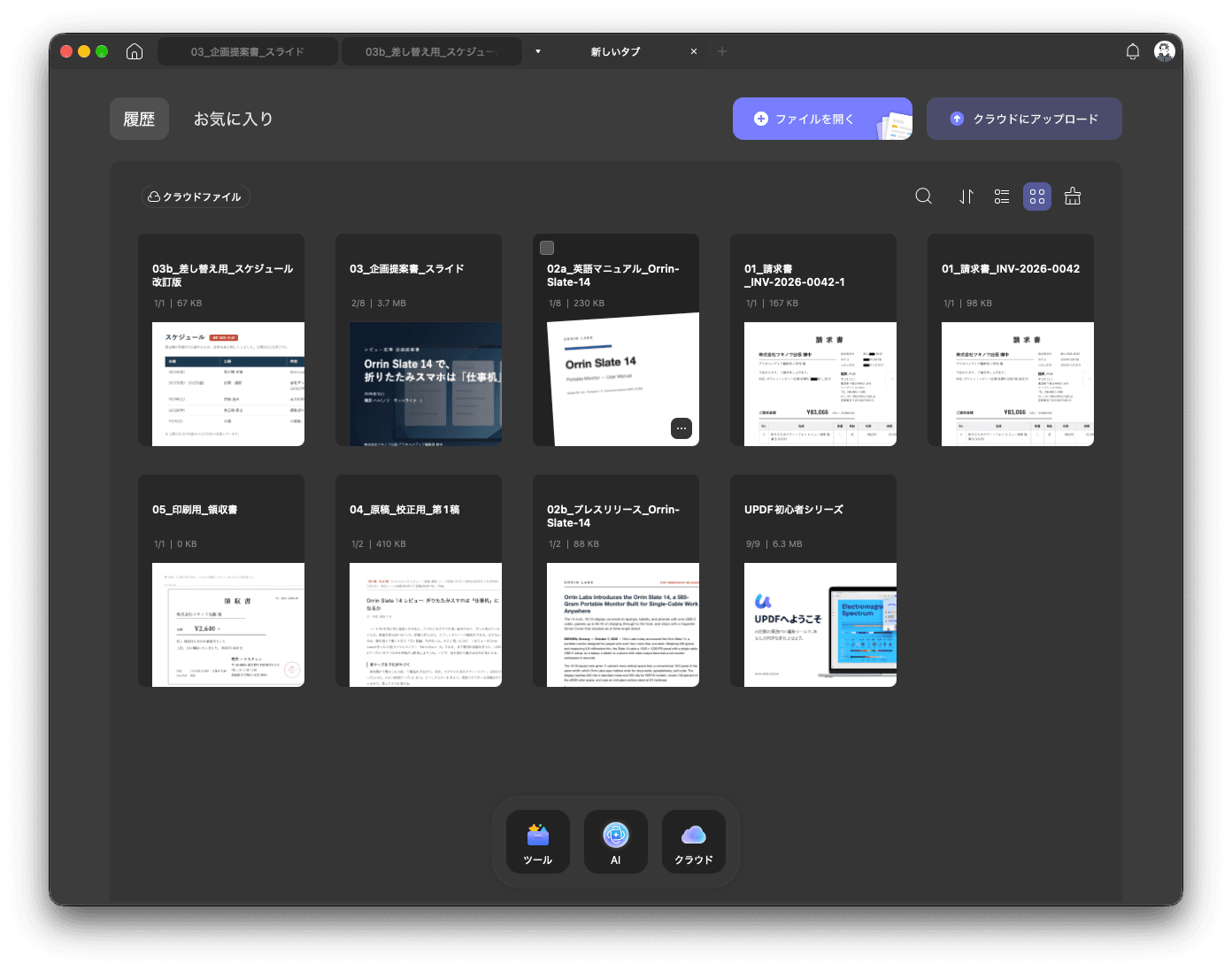Open the 04_原稿_校正用_第1稿 thumbnail
This screenshot has width=1232, height=971.
click(x=426, y=625)
